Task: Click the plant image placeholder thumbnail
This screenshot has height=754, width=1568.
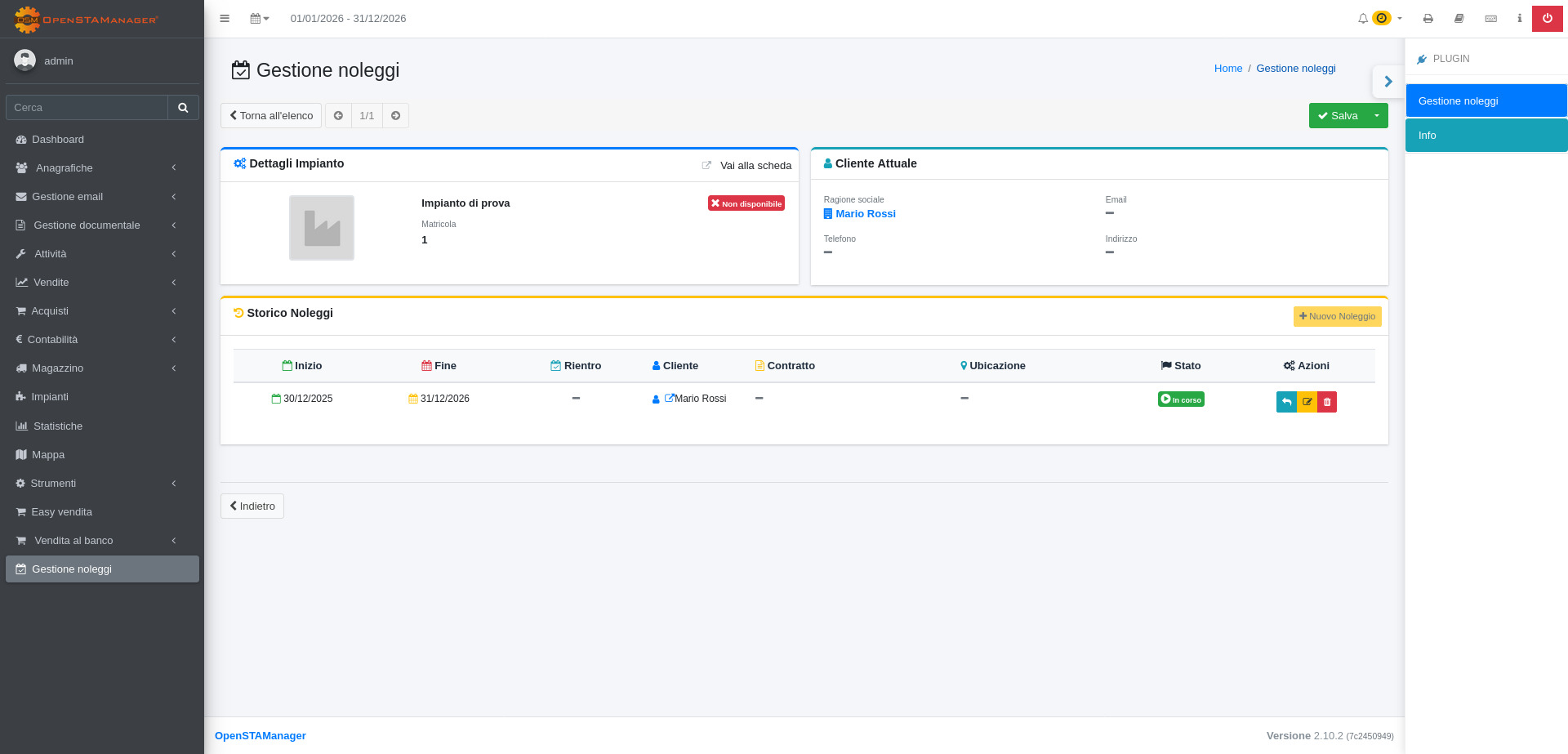Action: 322,228
